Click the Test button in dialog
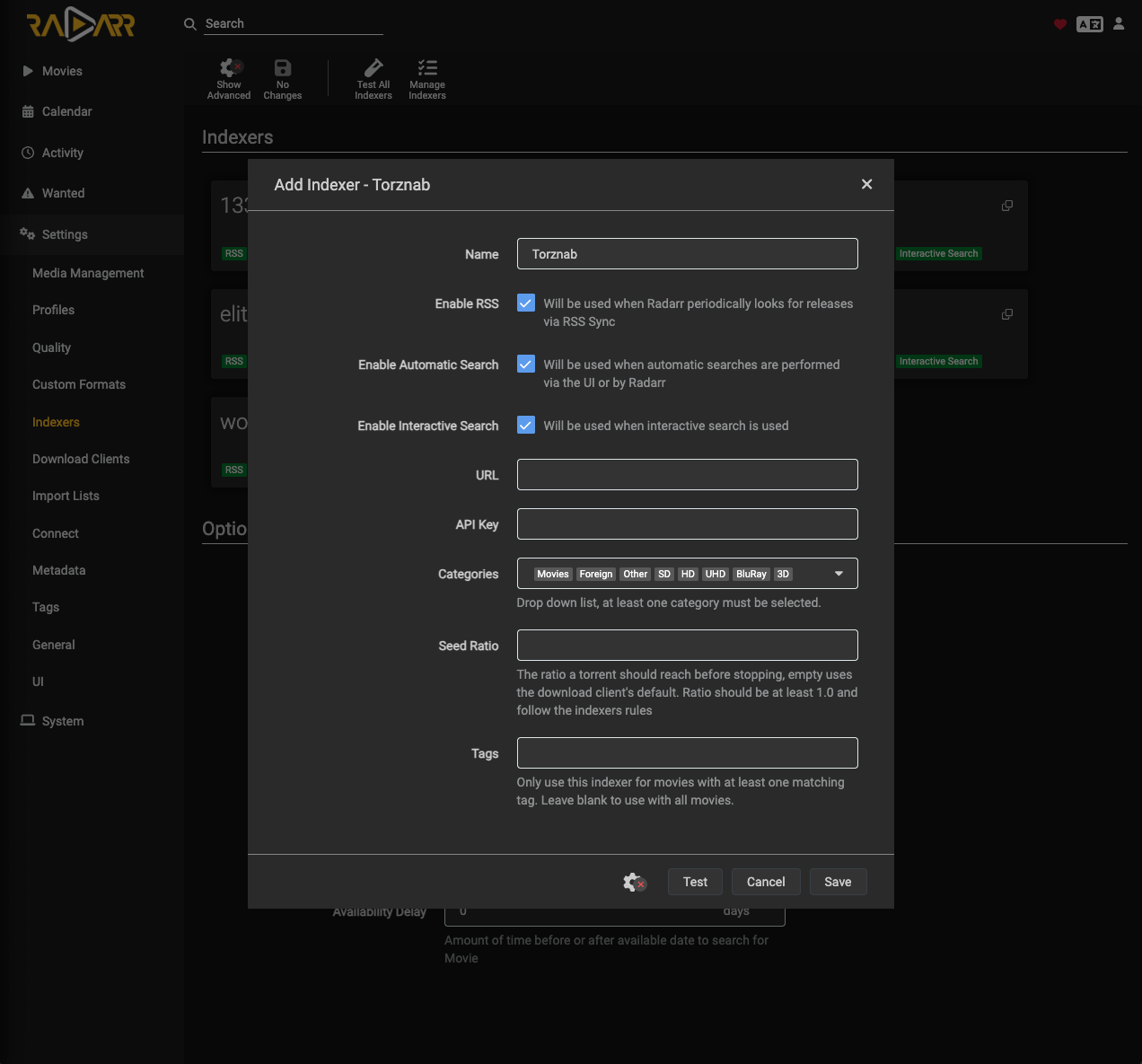Image resolution: width=1142 pixels, height=1064 pixels. (x=695, y=882)
